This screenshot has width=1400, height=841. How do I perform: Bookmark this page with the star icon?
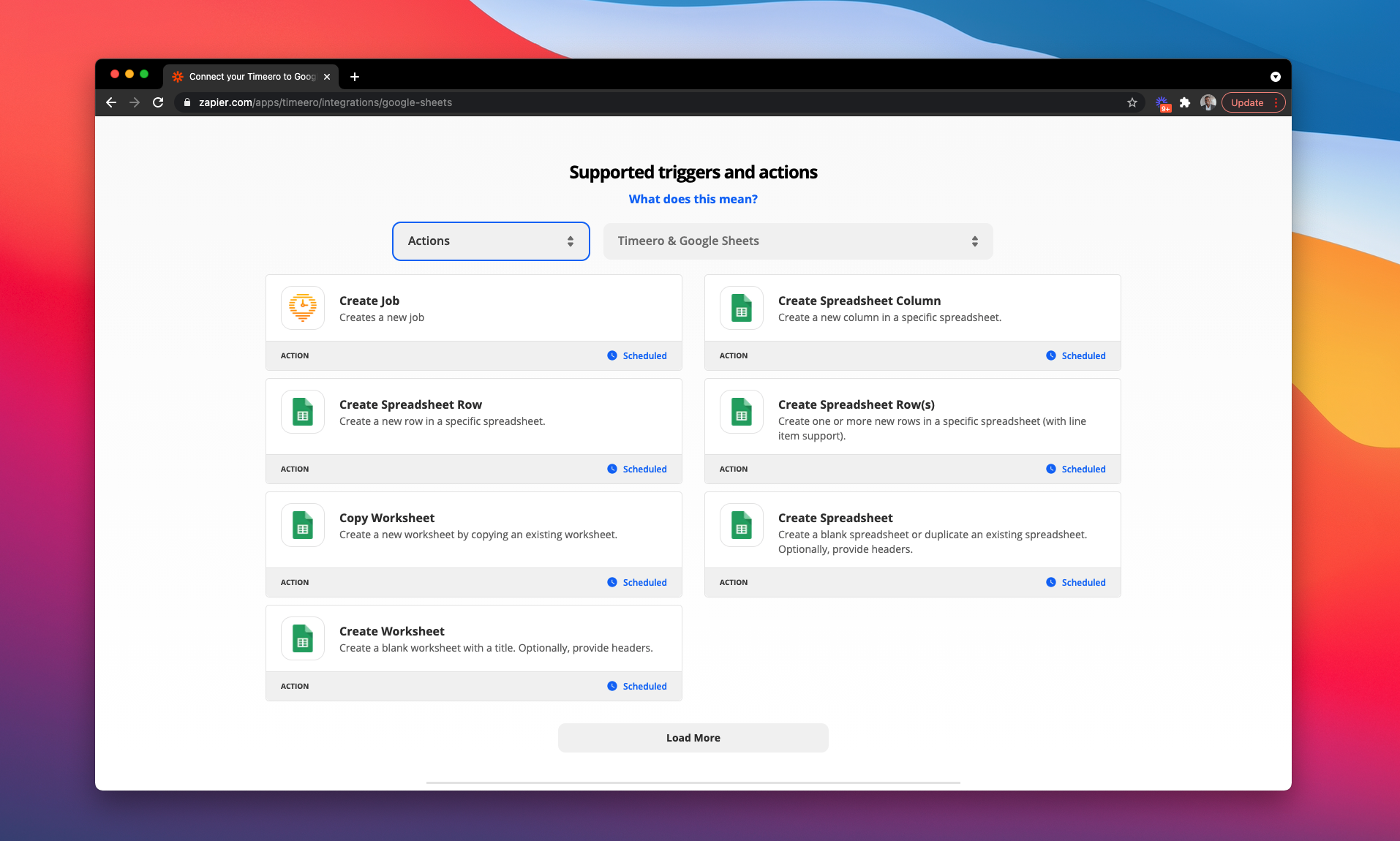(1132, 102)
